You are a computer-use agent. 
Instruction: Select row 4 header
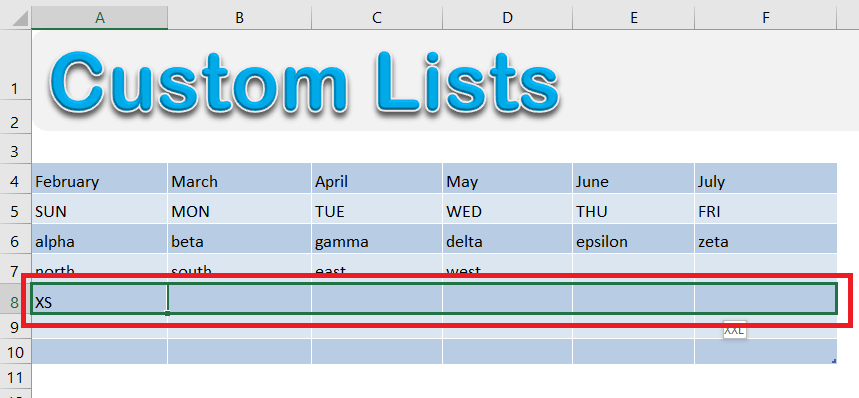[x=15, y=181]
